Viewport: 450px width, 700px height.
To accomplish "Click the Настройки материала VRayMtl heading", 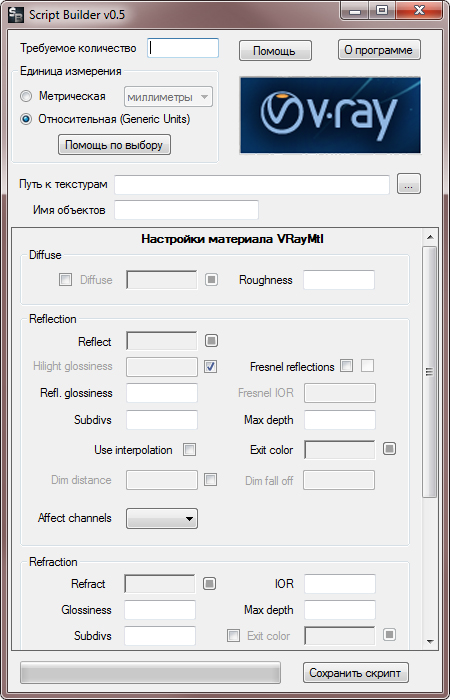I will click(233, 239).
